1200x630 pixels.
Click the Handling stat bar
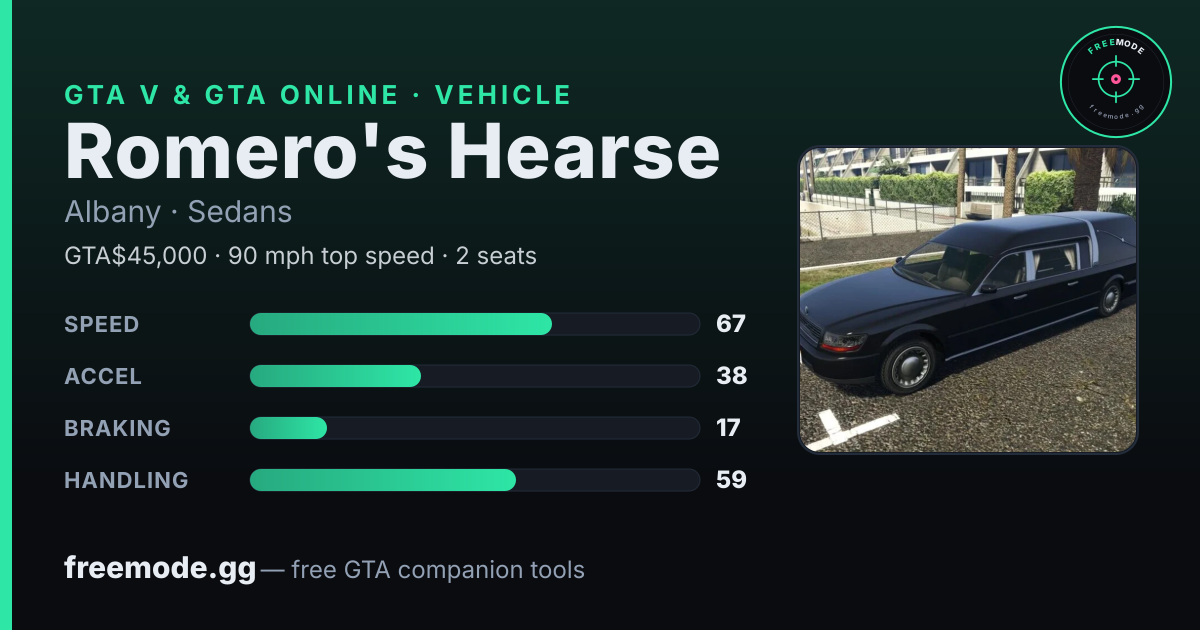click(474, 480)
